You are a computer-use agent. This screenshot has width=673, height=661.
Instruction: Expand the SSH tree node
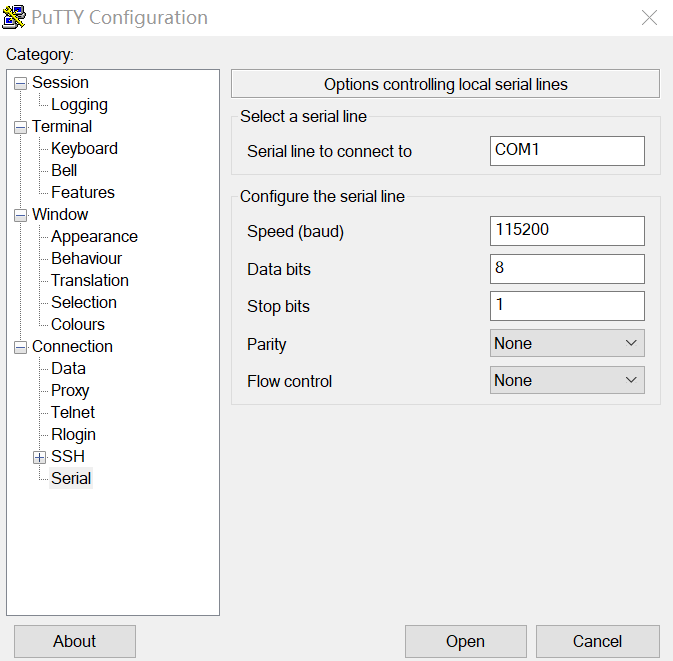[39, 458]
